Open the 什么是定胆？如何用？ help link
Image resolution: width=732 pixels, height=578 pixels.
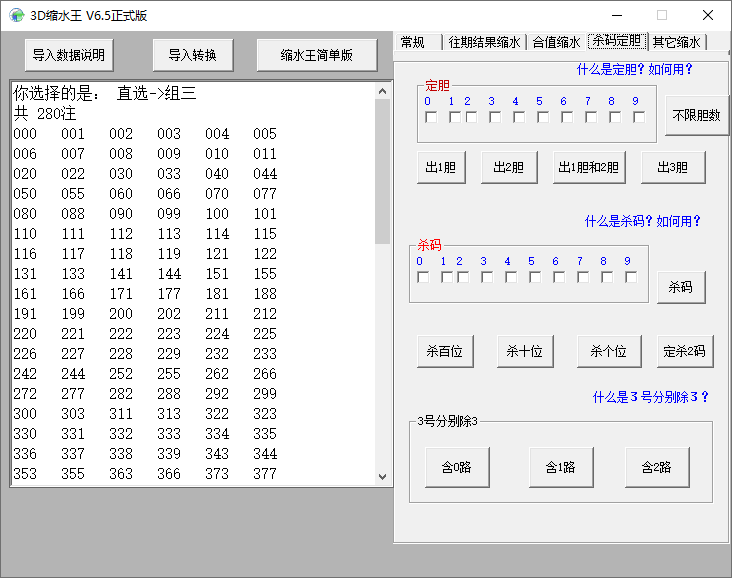(635, 70)
